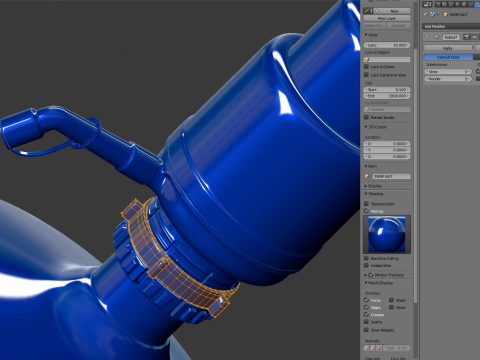Enable the Show Weights checkbox

click(366, 330)
